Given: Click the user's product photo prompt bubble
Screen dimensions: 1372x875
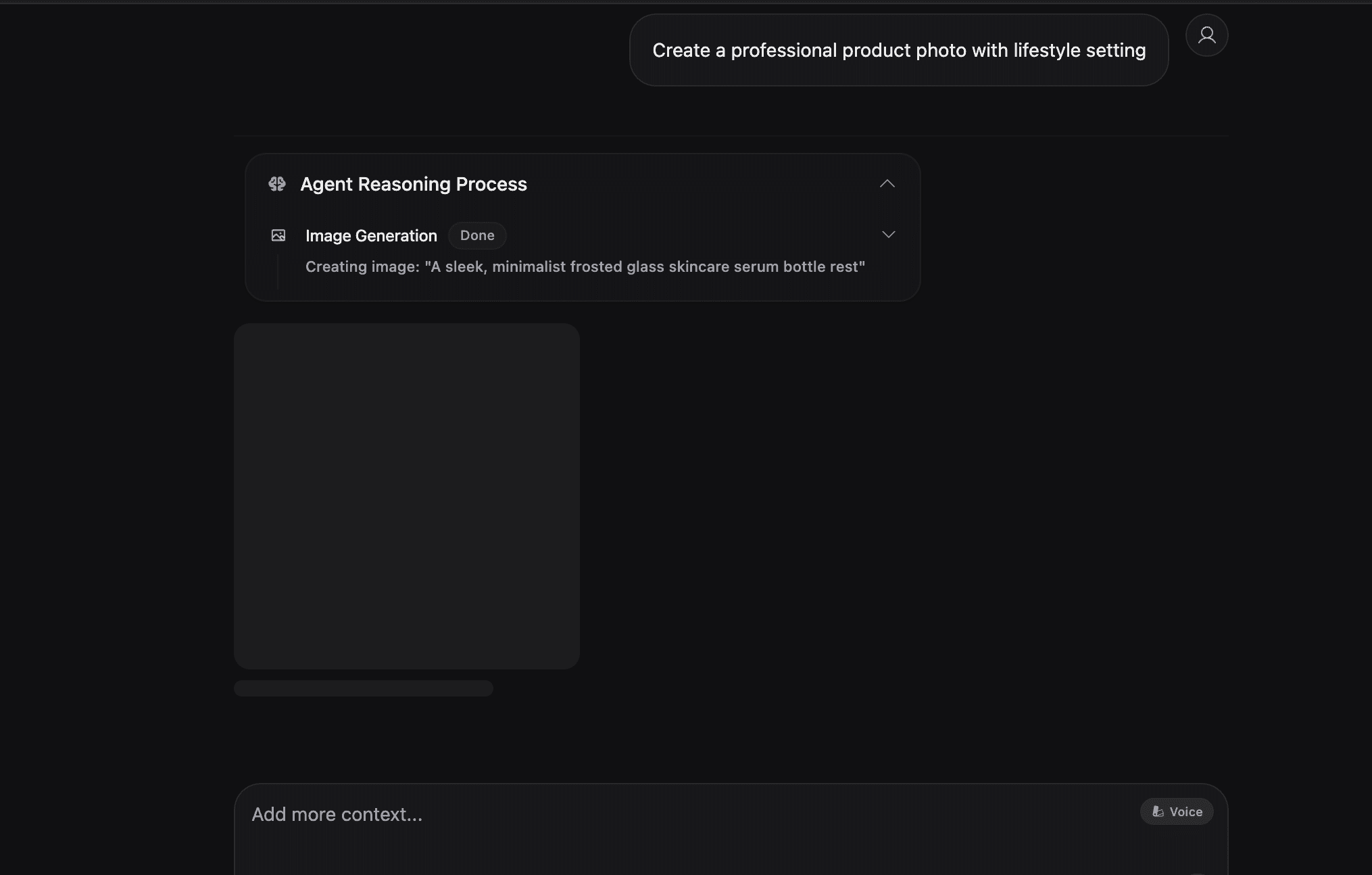Looking at the screenshot, I should point(898,50).
